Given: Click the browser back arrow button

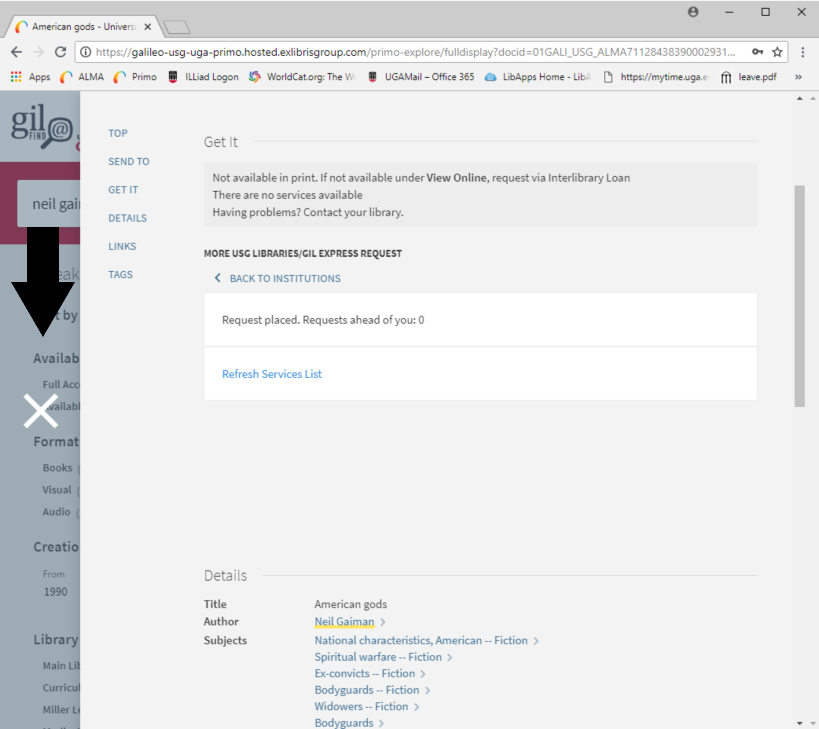Looking at the screenshot, I should coord(16,52).
